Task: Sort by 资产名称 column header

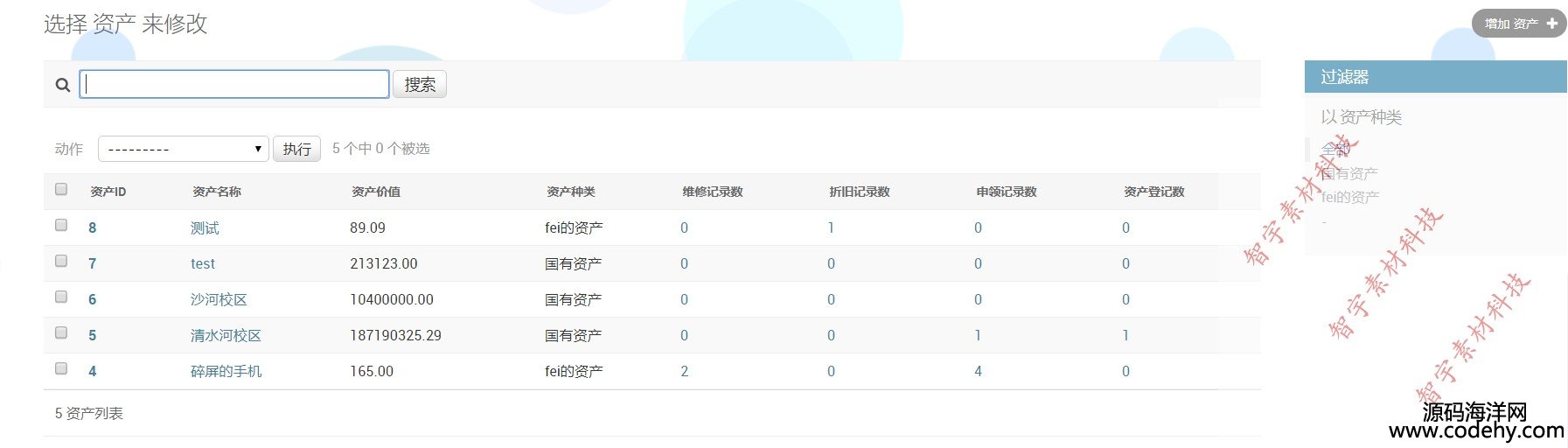Action: pos(217,192)
